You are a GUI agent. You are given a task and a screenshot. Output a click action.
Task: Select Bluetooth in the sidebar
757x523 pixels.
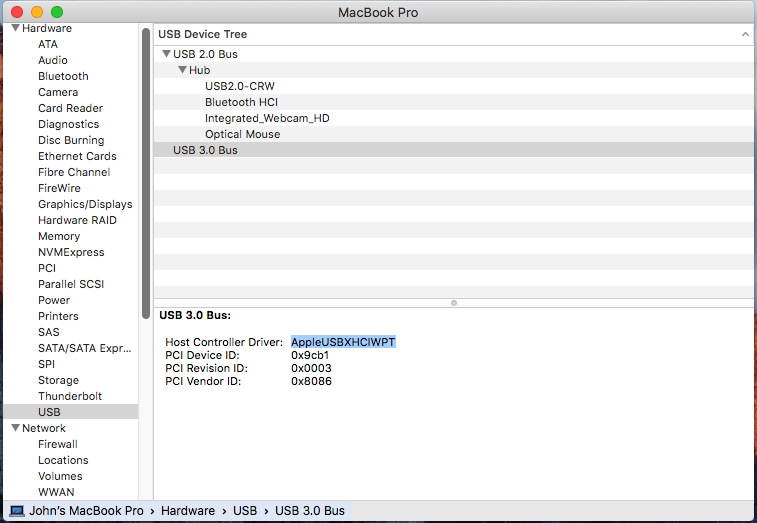pos(63,76)
